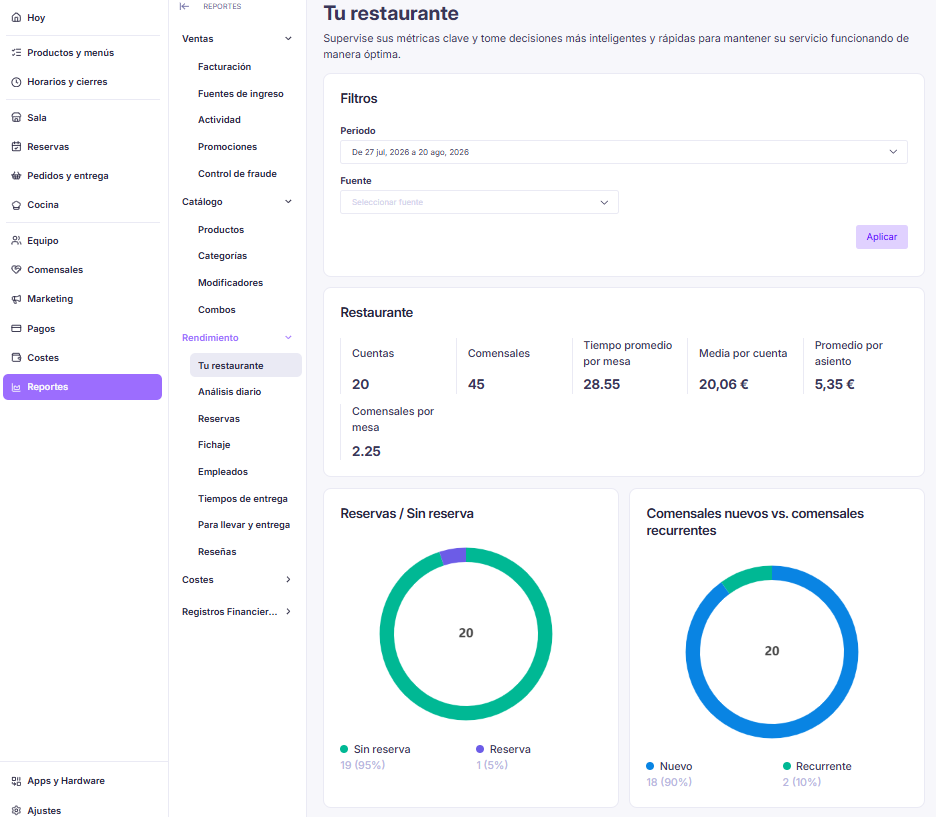
Task: Click the Hoy home icon
Action: tap(16, 17)
